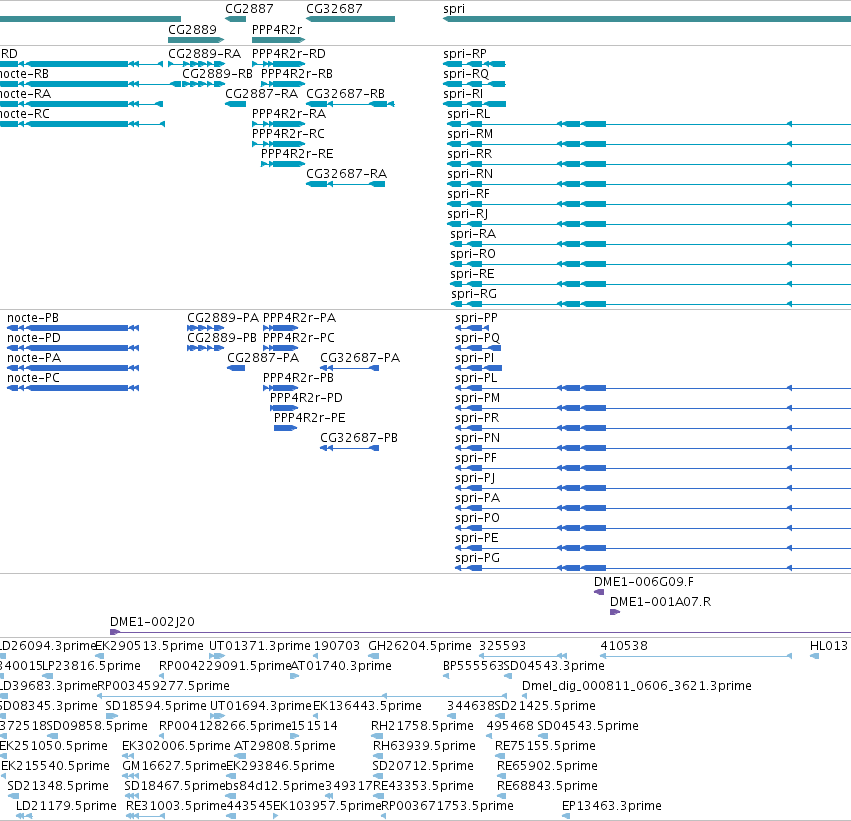Select the CG2887 gene label in top track
This screenshot has width=851, height=821.
(x=249, y=9)
